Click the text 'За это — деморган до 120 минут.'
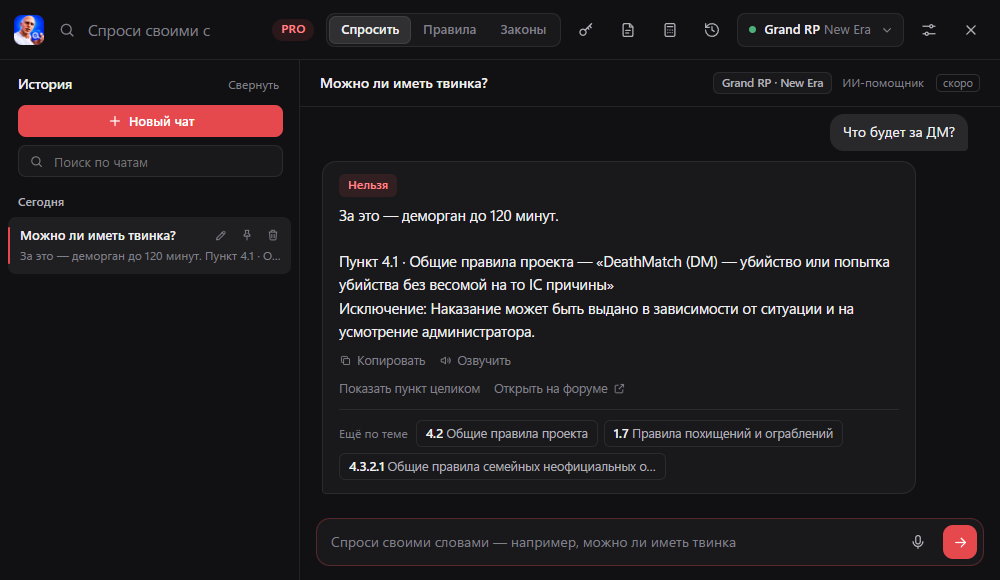Screen dimensions: 1000x580 point(449,216)
